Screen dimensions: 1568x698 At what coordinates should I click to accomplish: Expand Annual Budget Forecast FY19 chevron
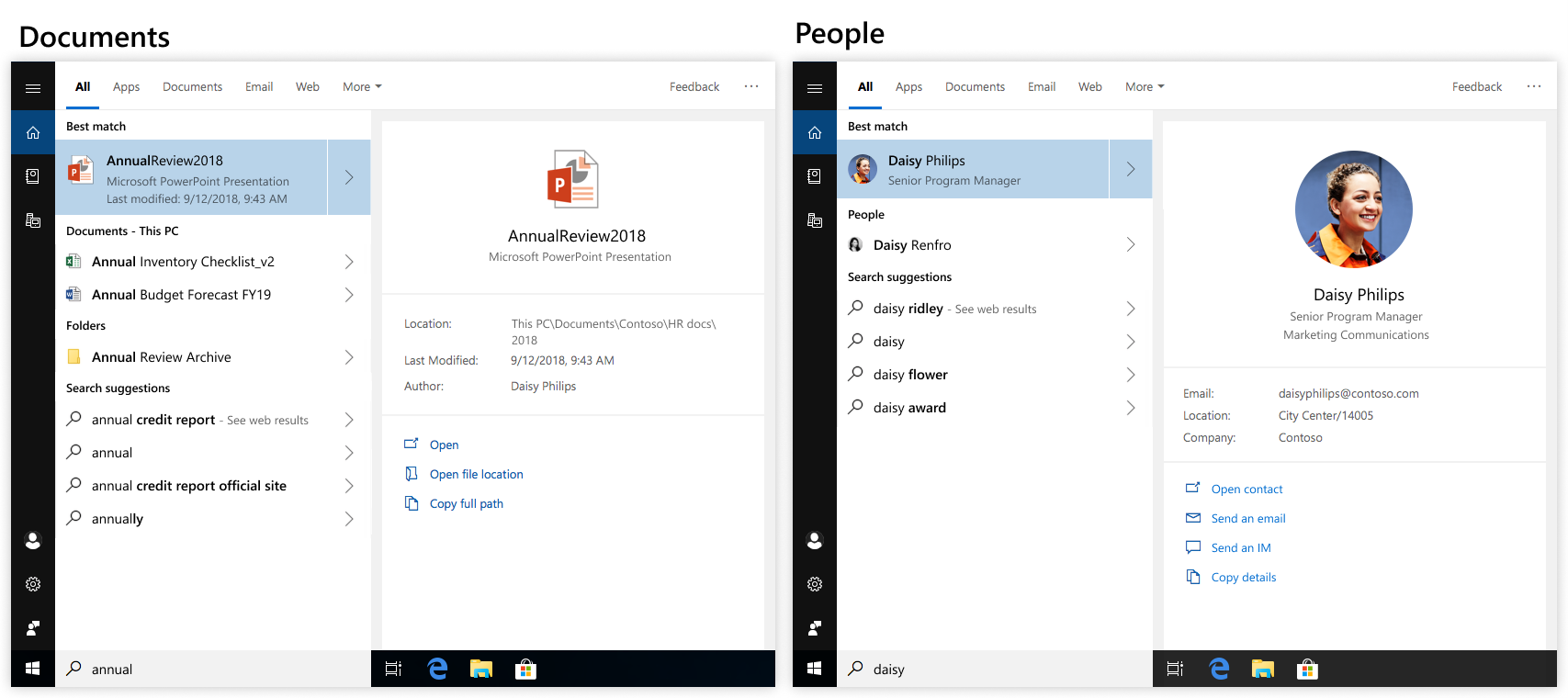[x=349, y=295]
